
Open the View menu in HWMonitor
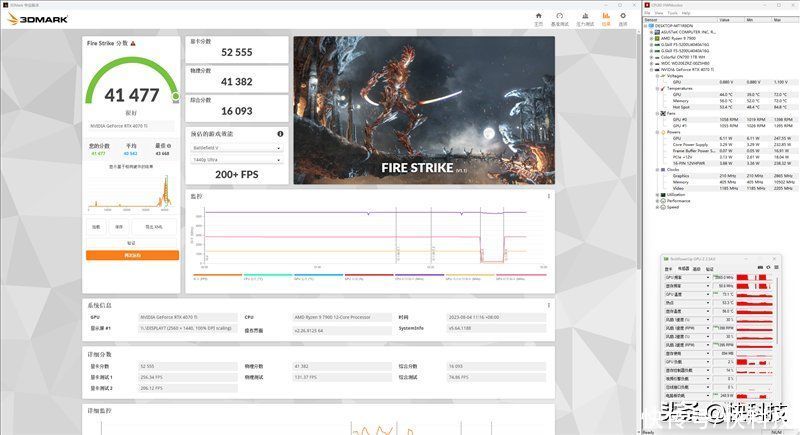[x=659, y=13]
